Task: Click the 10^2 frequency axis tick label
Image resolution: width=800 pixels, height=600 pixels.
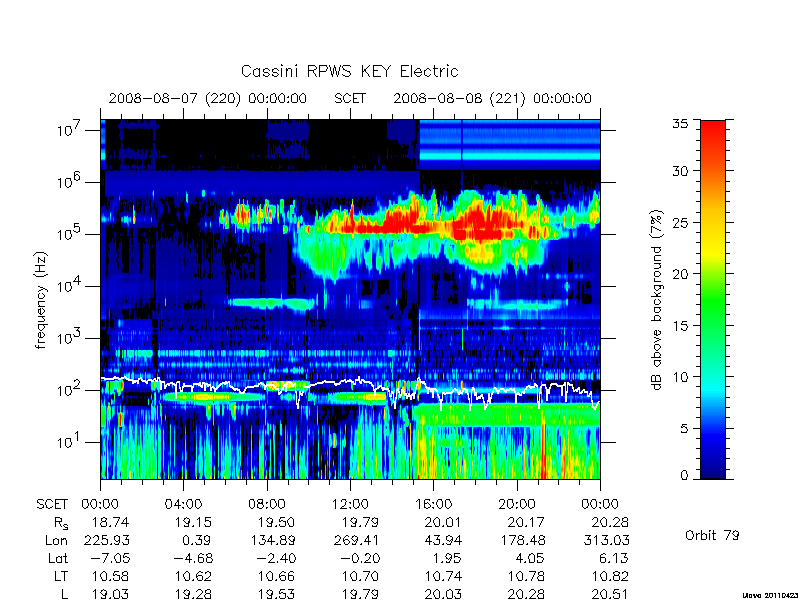Action: coord(70,389)
